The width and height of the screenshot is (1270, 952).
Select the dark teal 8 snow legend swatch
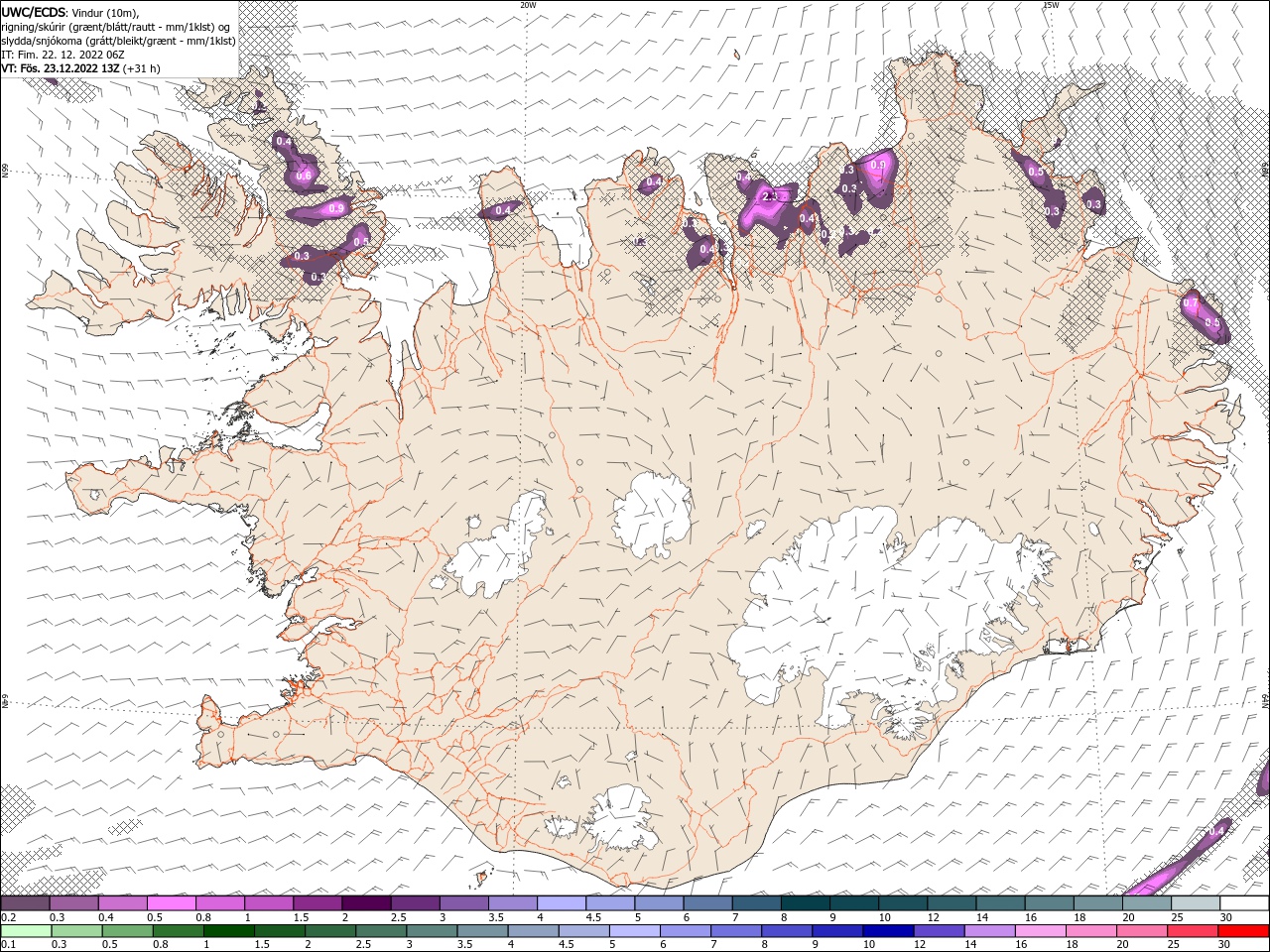pyautogui.click(x=806, y=903)
